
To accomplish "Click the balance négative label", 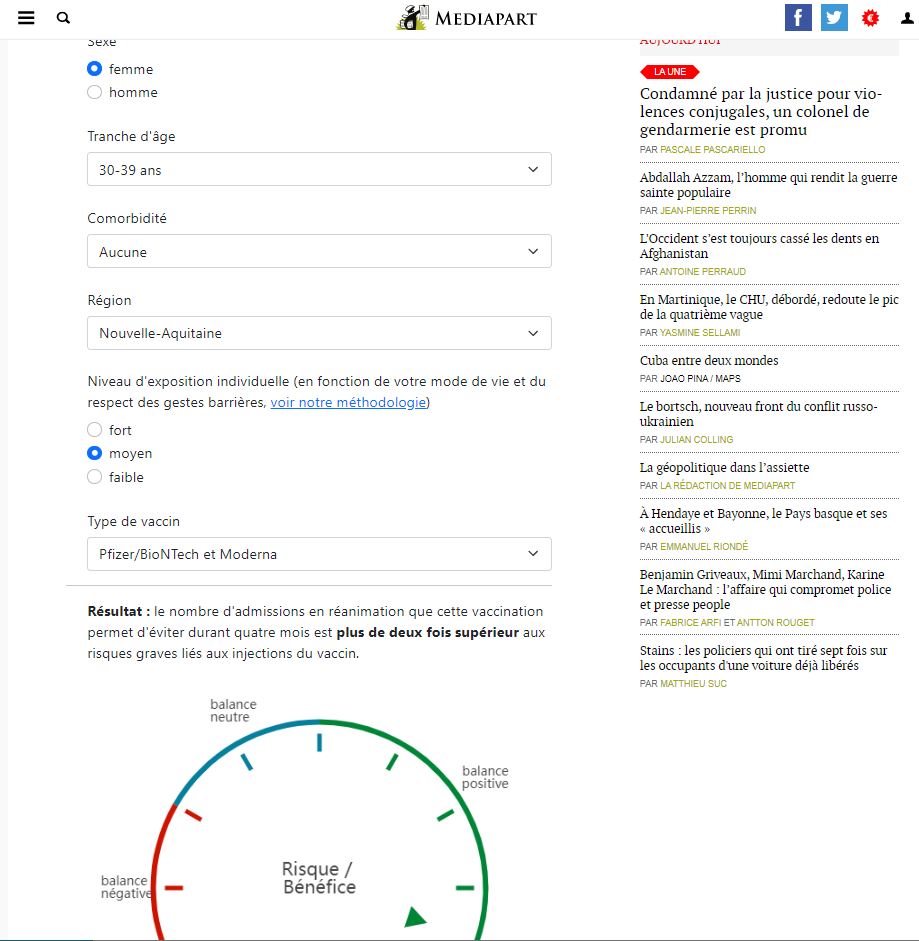I will [x=126, y=887].
